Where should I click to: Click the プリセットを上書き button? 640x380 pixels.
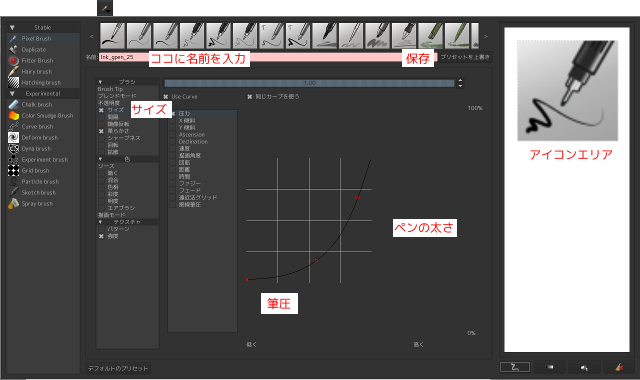pos(465,57)
